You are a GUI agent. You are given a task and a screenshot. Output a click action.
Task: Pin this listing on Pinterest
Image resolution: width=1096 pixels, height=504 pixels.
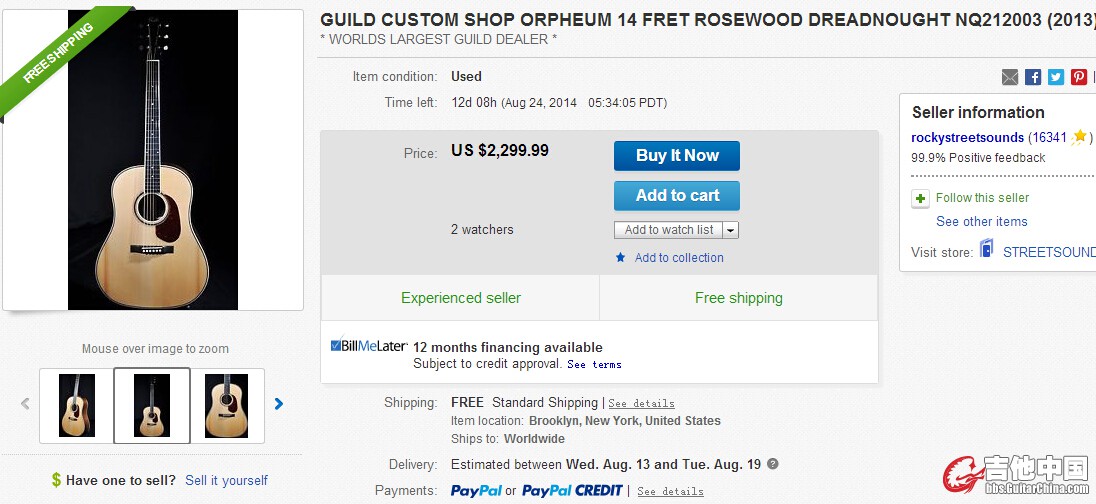tap(1079, 77)
